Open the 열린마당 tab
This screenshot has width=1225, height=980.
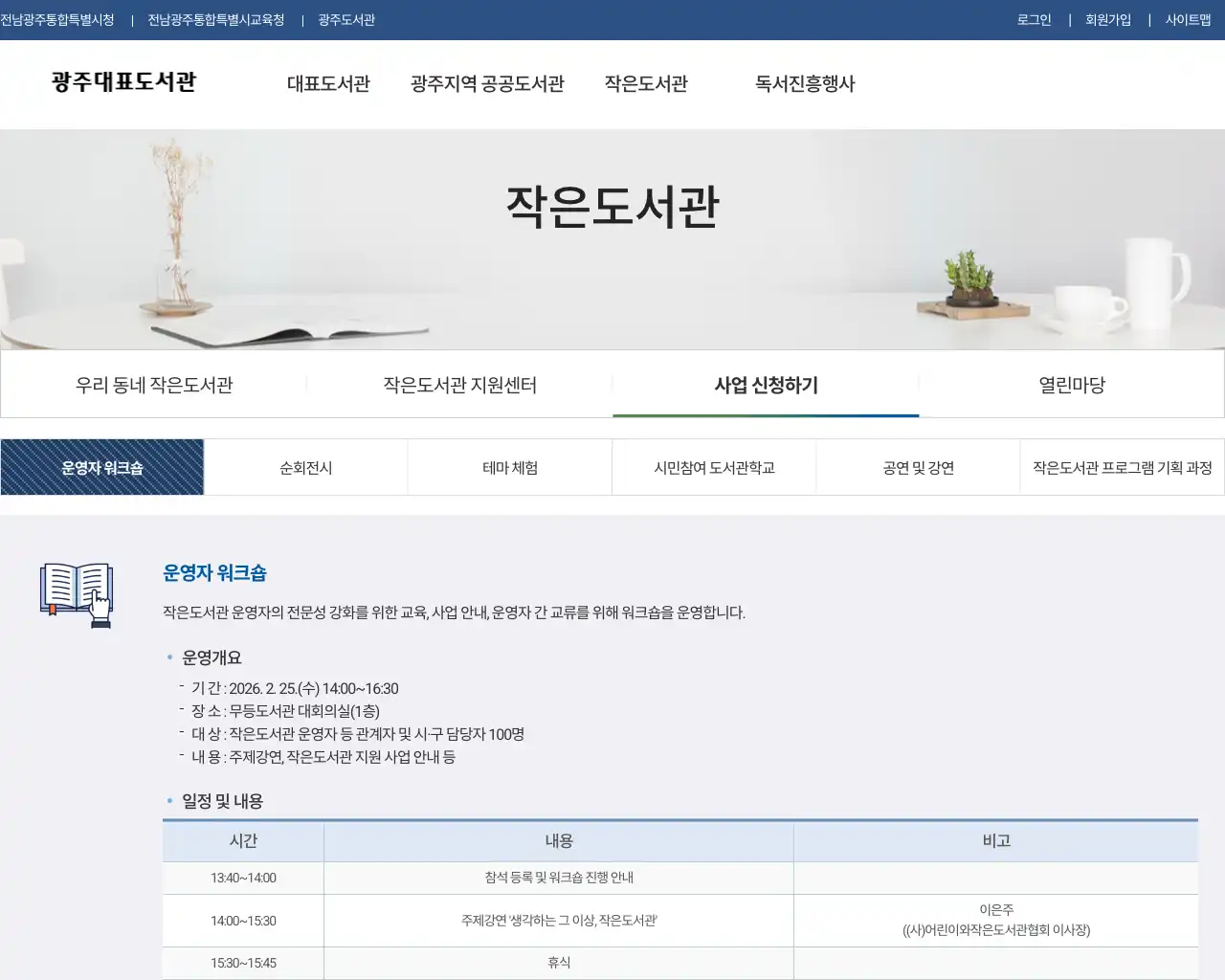coord(1072,385)
